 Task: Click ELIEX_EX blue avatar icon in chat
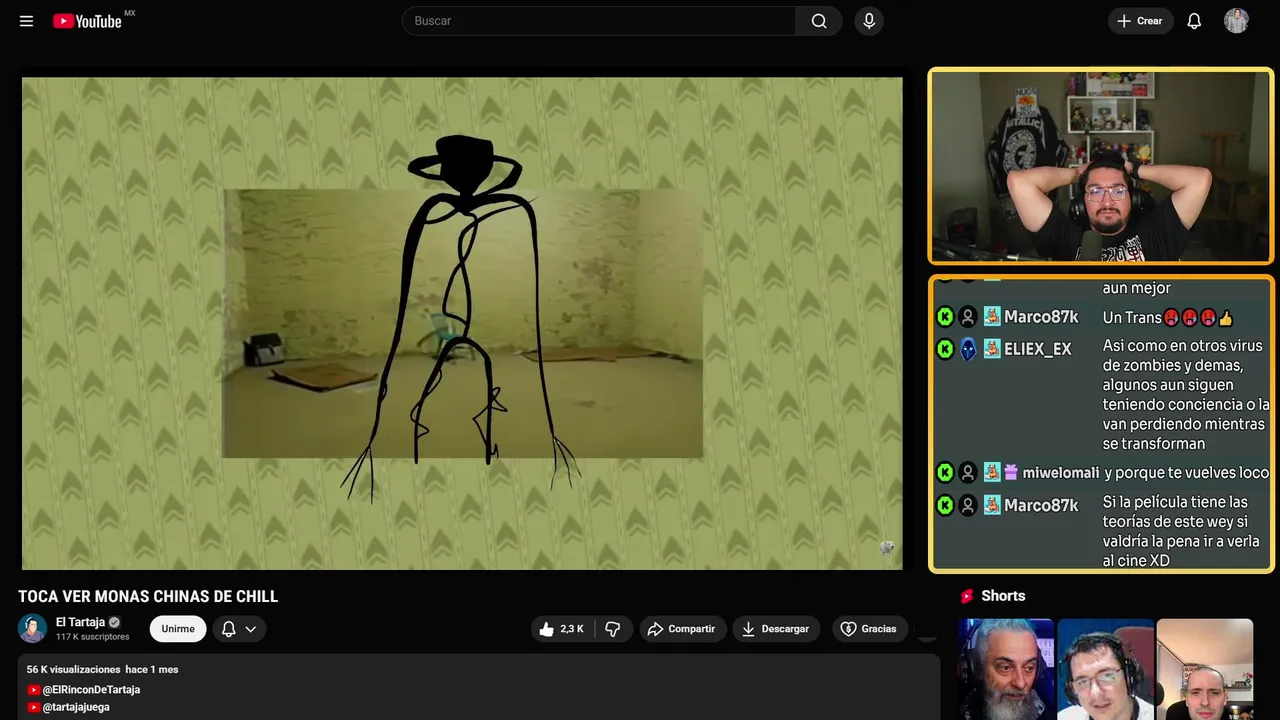click(968, 349)
